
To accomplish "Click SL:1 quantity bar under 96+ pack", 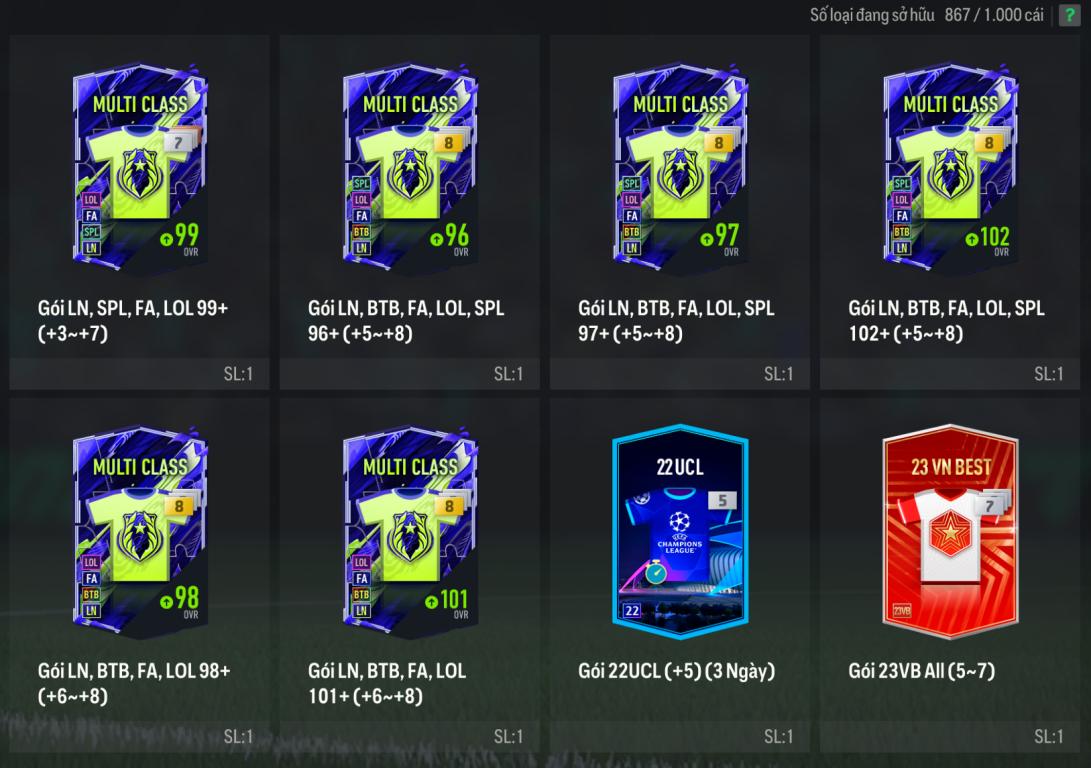I will point(410,374).
